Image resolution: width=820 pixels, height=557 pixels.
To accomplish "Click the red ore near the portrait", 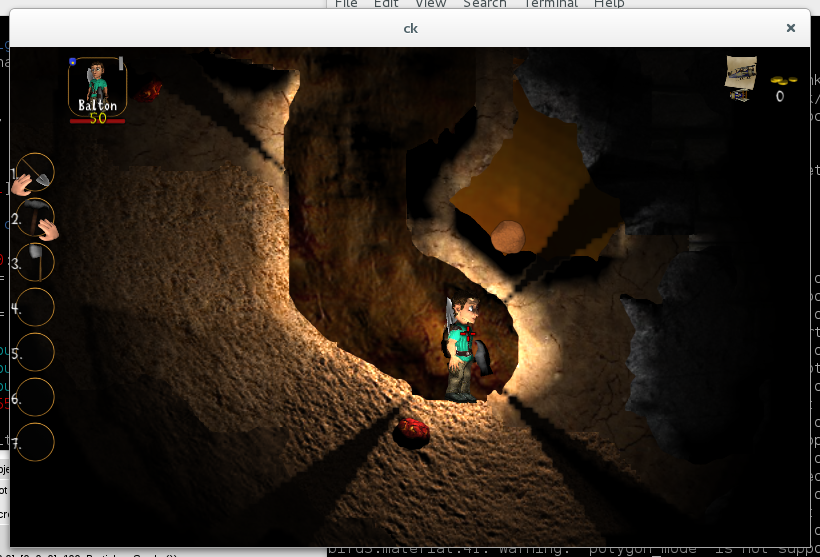I will (x=149, y=92).
